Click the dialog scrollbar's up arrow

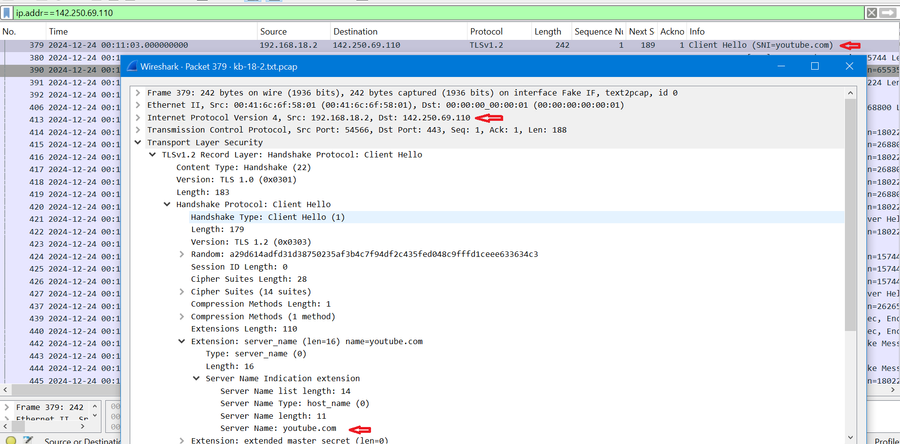point(851,92)
